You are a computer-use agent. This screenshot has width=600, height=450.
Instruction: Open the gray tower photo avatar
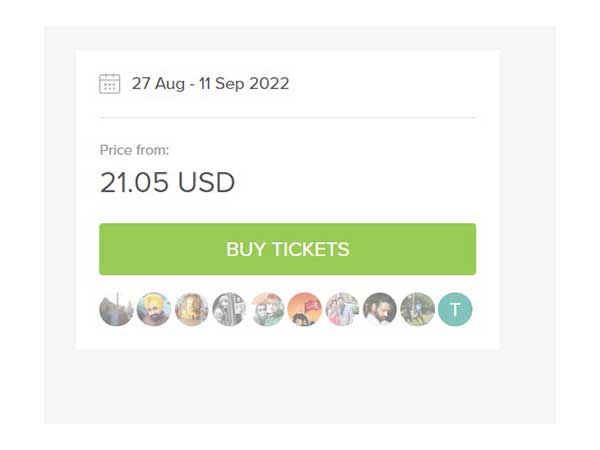click(x=116, y=309)
